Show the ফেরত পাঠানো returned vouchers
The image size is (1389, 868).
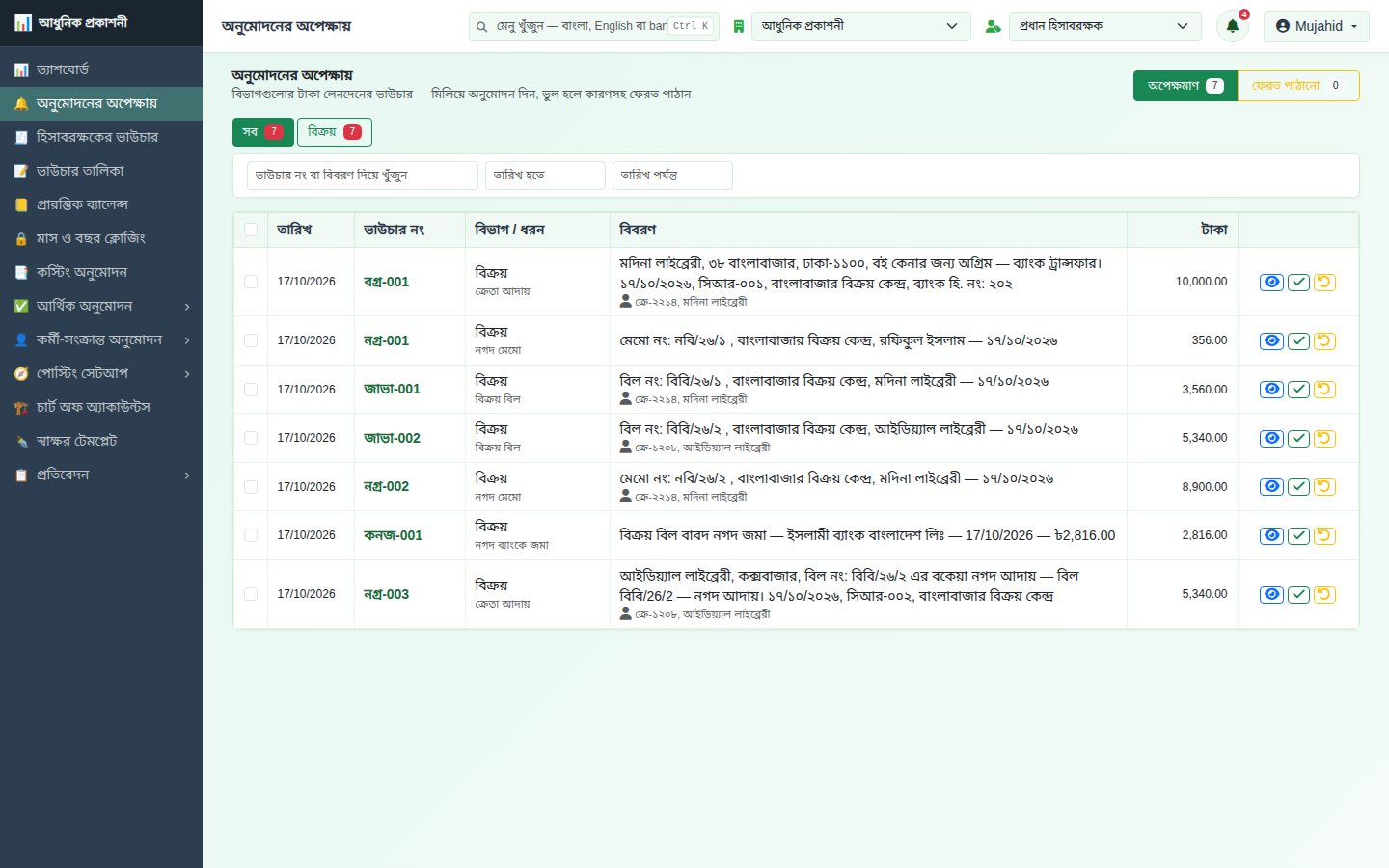pos(1298,86)
